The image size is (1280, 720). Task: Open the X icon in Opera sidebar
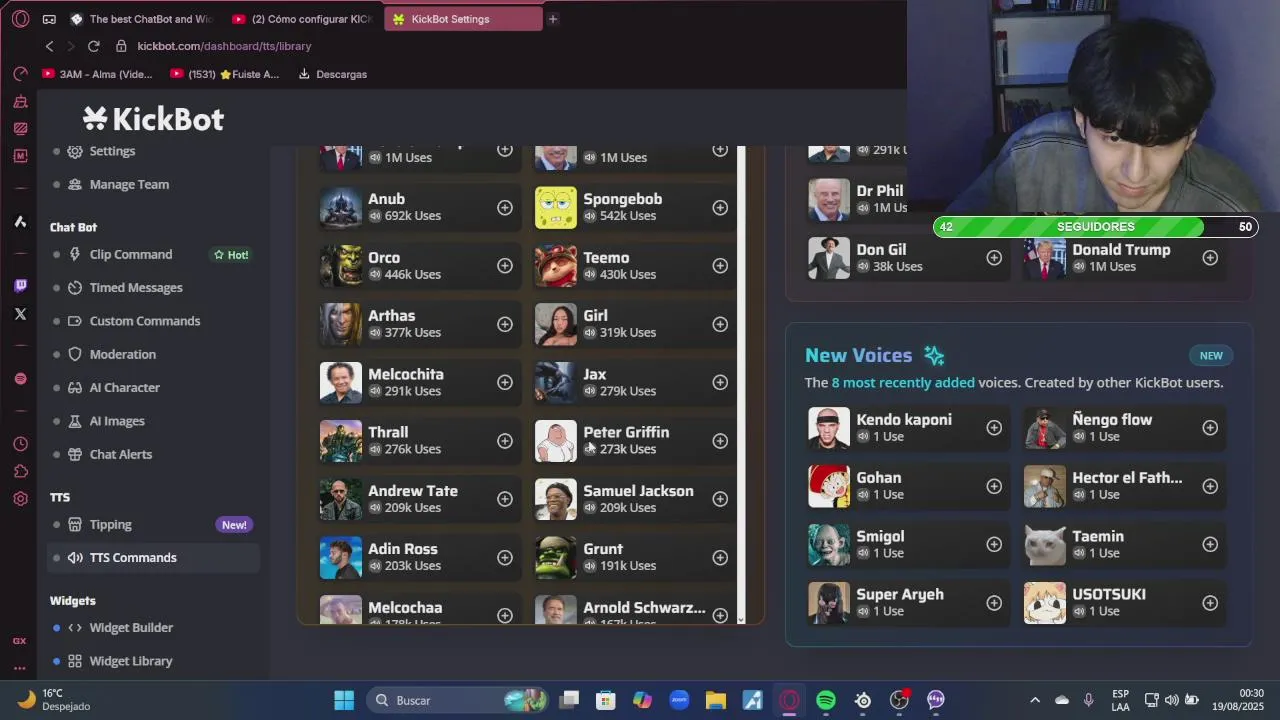pyautogui.click(x=20, y=314)
